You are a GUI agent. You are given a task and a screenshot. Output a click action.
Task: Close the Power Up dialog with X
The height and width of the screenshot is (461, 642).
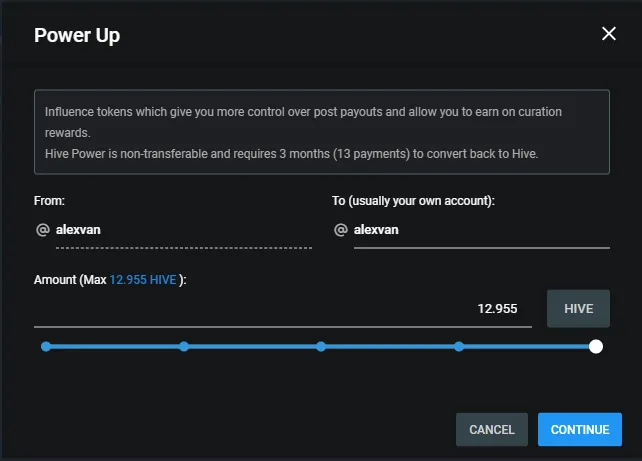coord(609,34)
